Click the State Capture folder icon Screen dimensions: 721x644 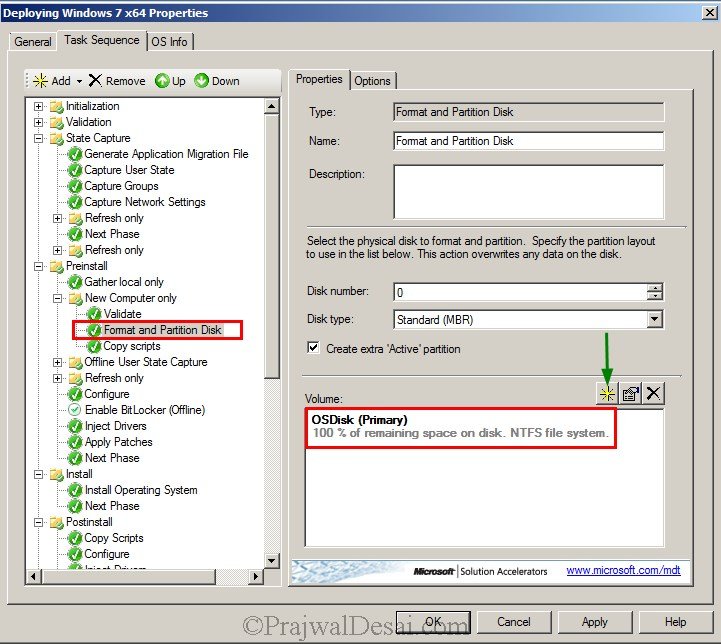point(57,138)
